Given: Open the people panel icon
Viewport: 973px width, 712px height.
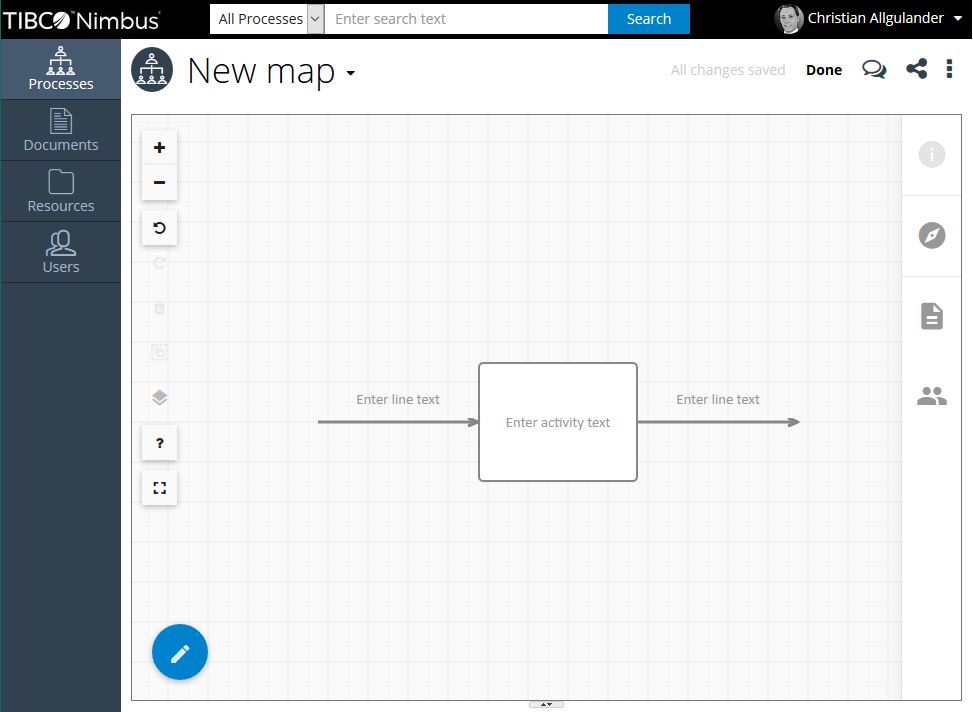Looking at the screenshot, I should (x=931, y=396).
